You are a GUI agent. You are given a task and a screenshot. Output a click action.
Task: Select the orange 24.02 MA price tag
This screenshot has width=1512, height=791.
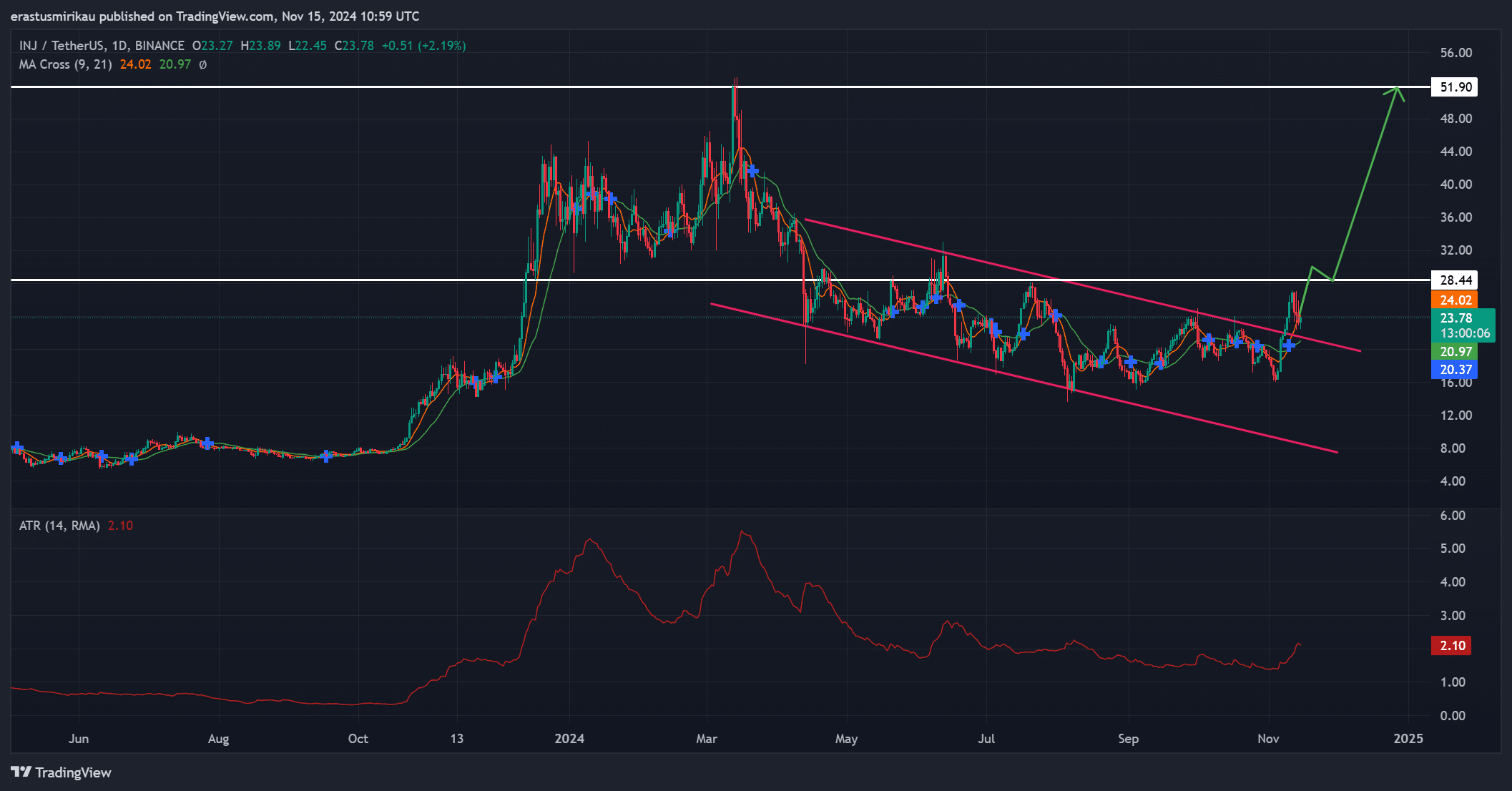tap(1455, 300)
